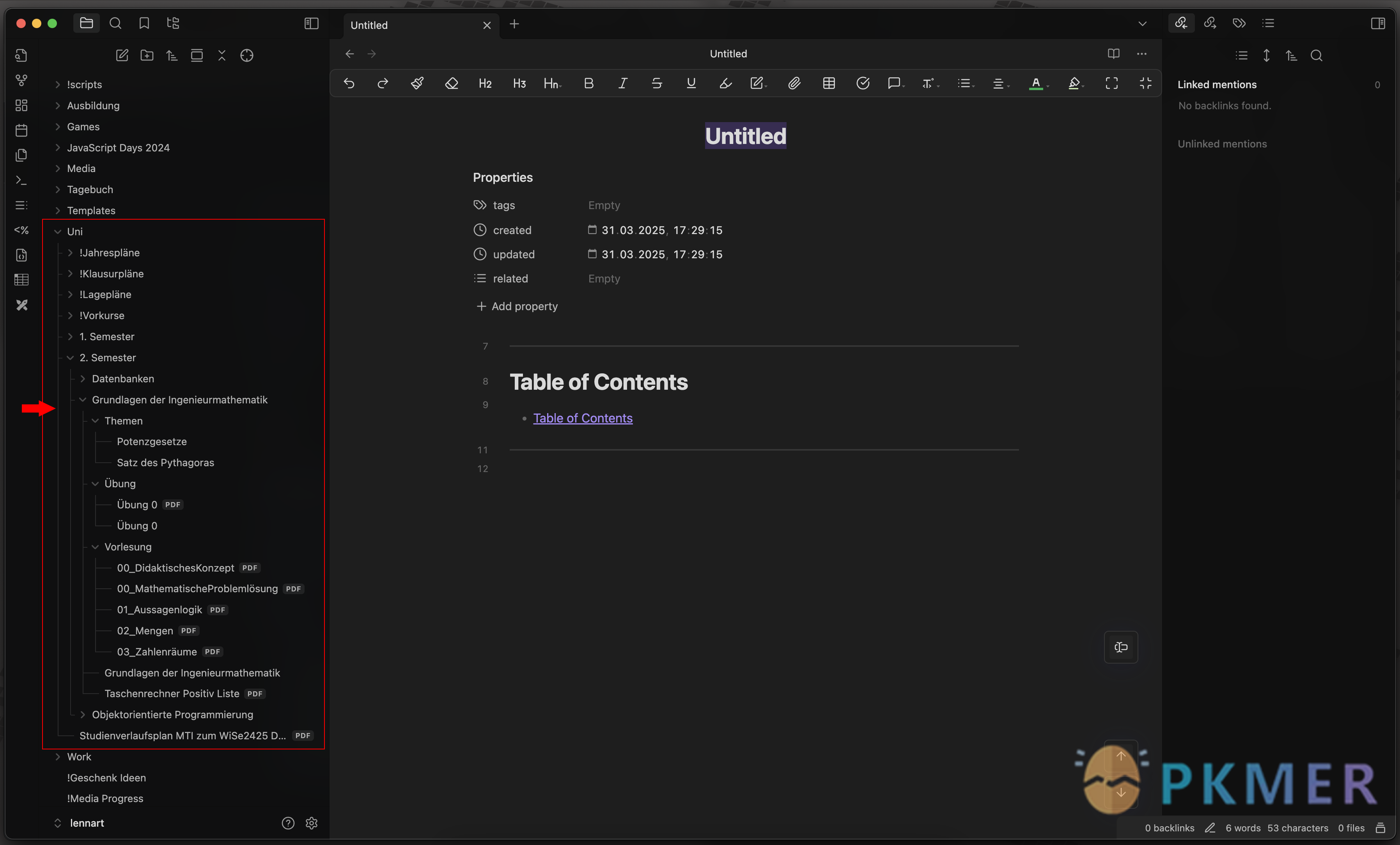The height and width of the screenshot is (845, 1400).
Task: Click the Bold formatting icon
Action: click(x=588, y=83)
